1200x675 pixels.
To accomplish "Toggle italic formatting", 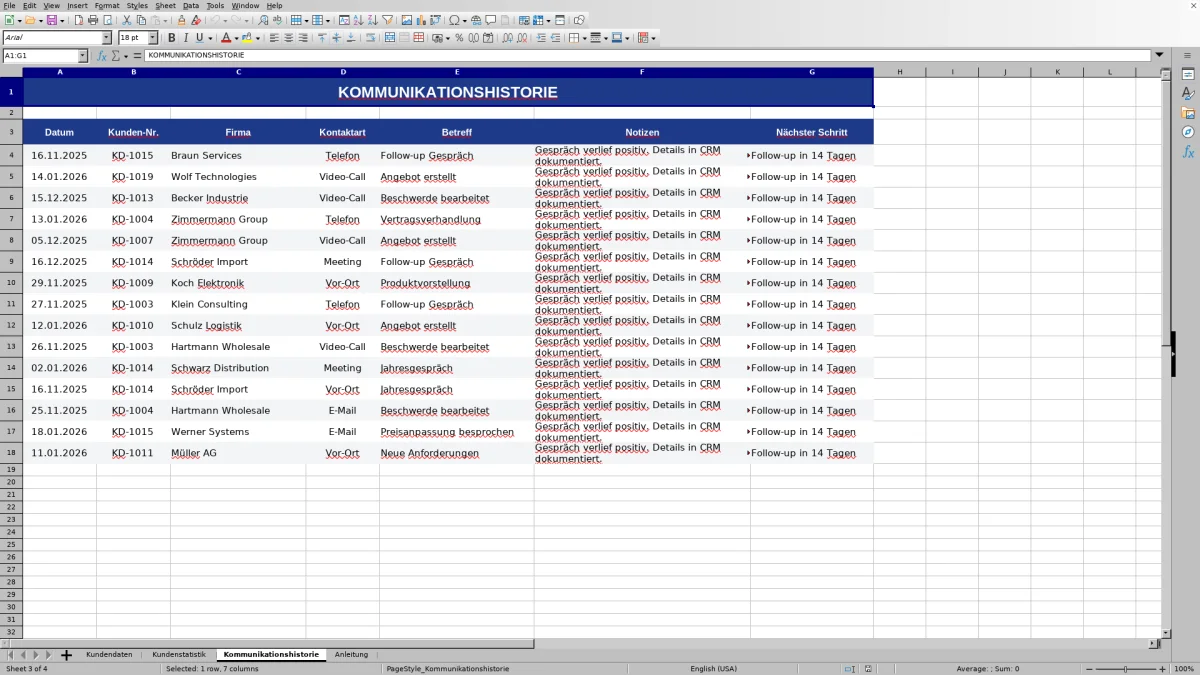I will [186, 37].
